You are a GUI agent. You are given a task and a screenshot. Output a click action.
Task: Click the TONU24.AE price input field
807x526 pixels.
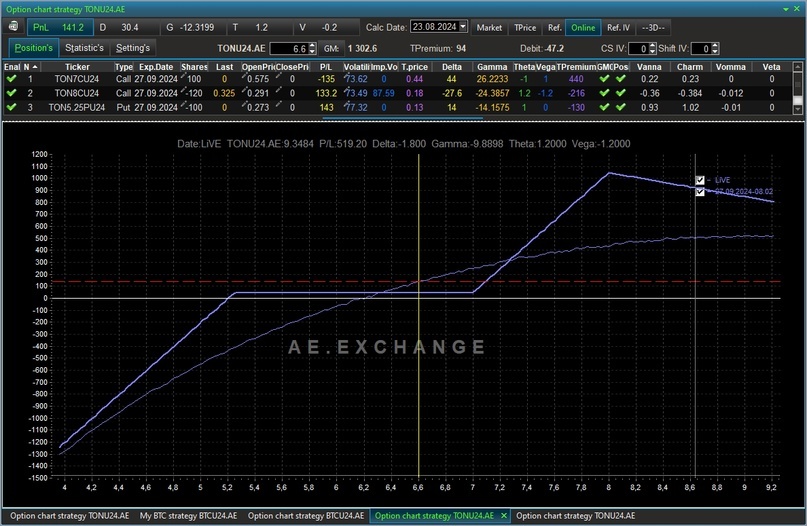(289, 48)
